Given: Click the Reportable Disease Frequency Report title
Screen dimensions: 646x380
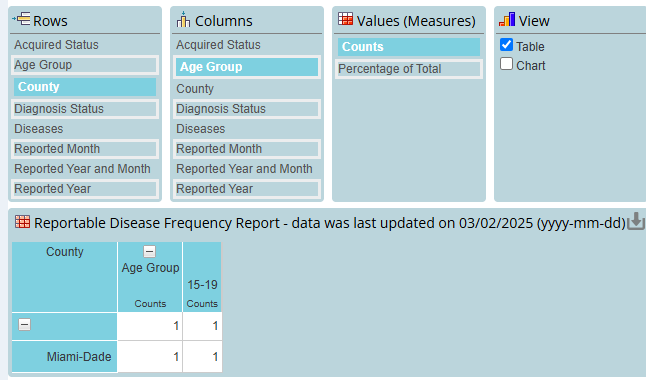Looking at the screenshot, I should click(330, 223).
